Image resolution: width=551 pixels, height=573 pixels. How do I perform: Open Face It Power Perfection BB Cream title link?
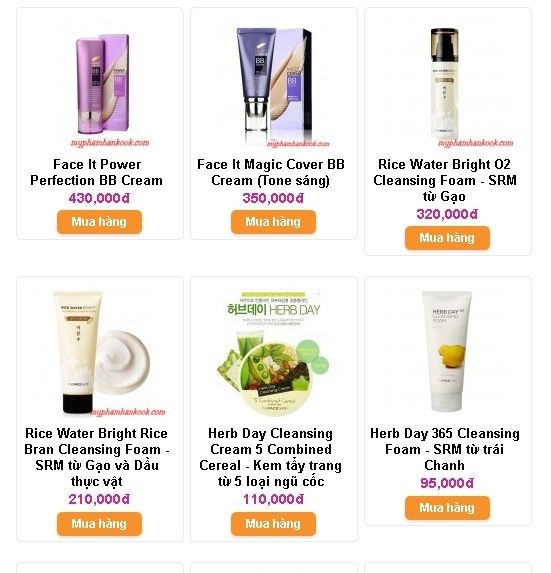click(x=97, y=172)
